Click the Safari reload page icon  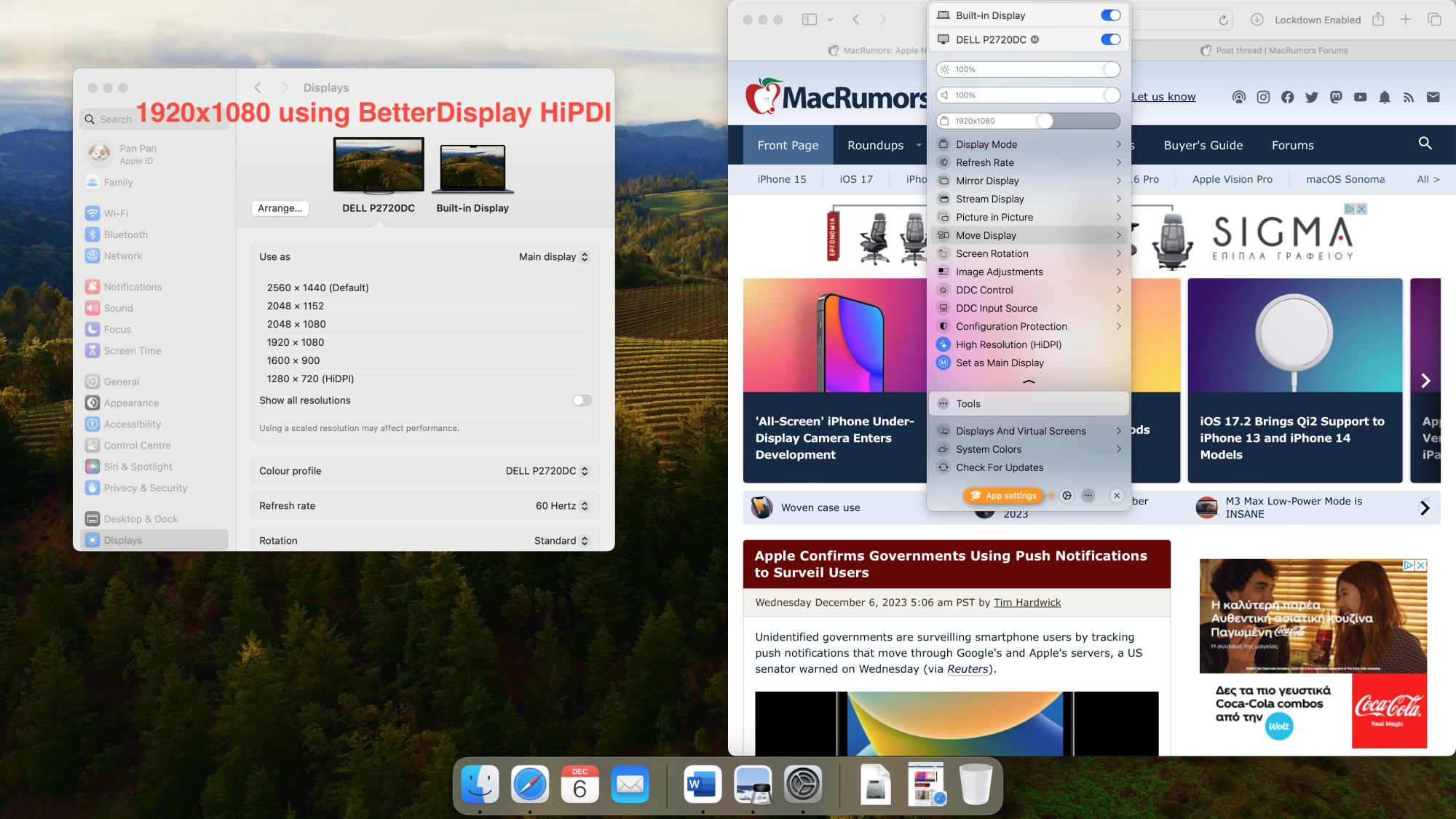[1223, 20]
